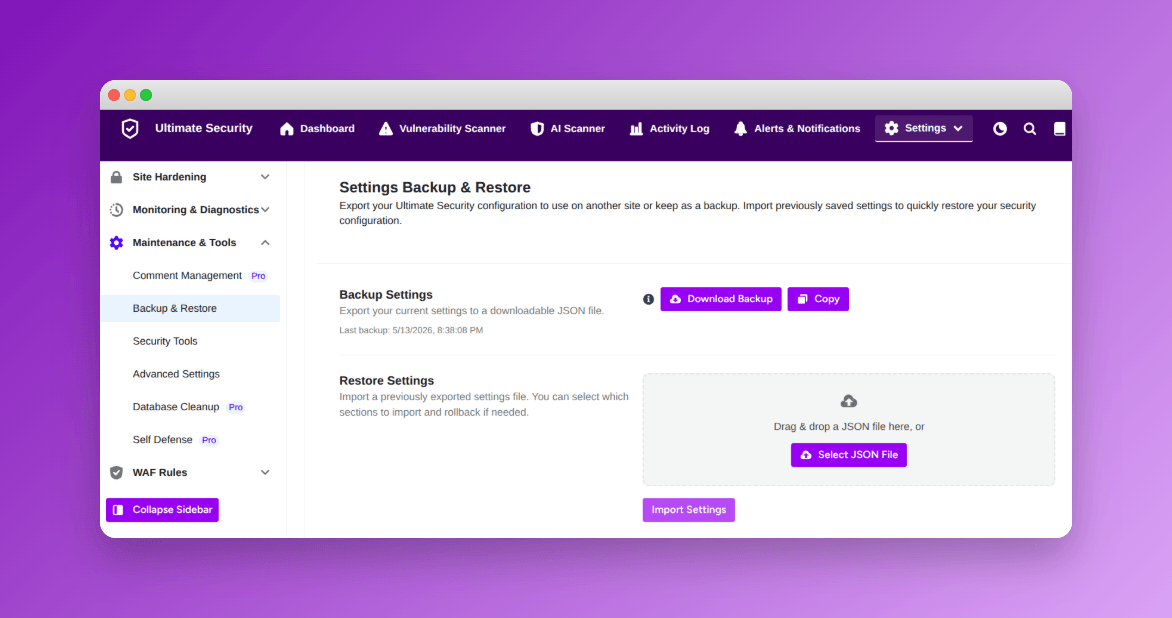
Task: Click the cloud upload icon in drop zone
Action: point(849,401)
